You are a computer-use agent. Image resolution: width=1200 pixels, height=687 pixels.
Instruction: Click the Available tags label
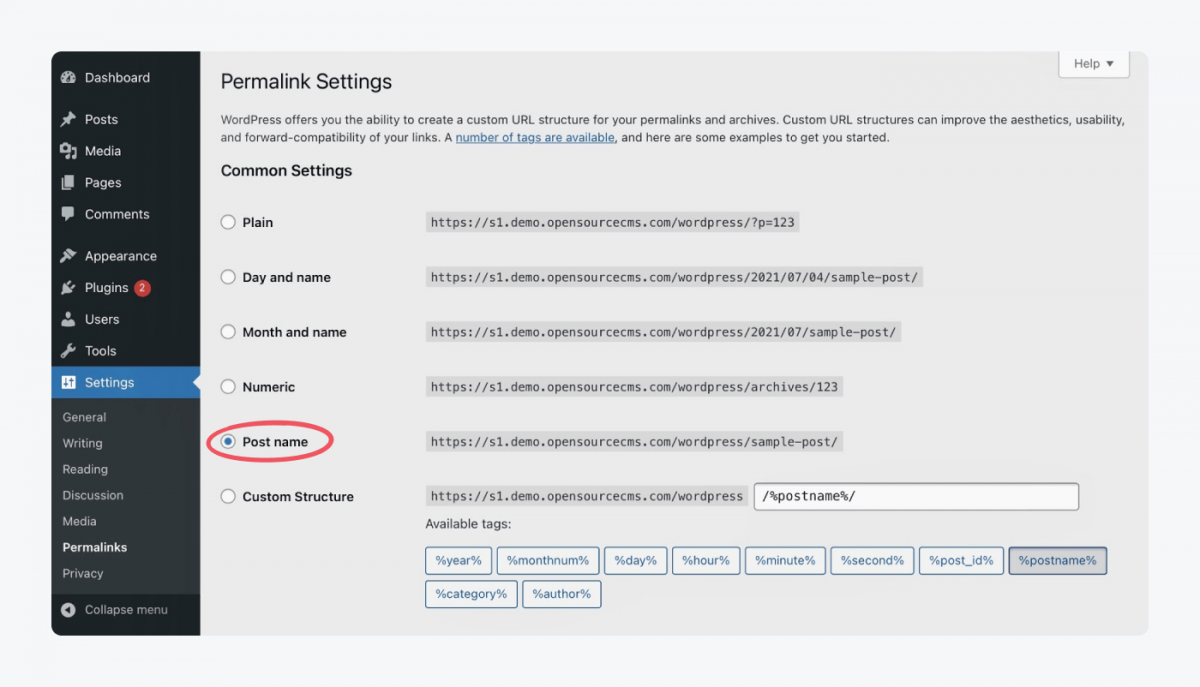coord(468,524)
